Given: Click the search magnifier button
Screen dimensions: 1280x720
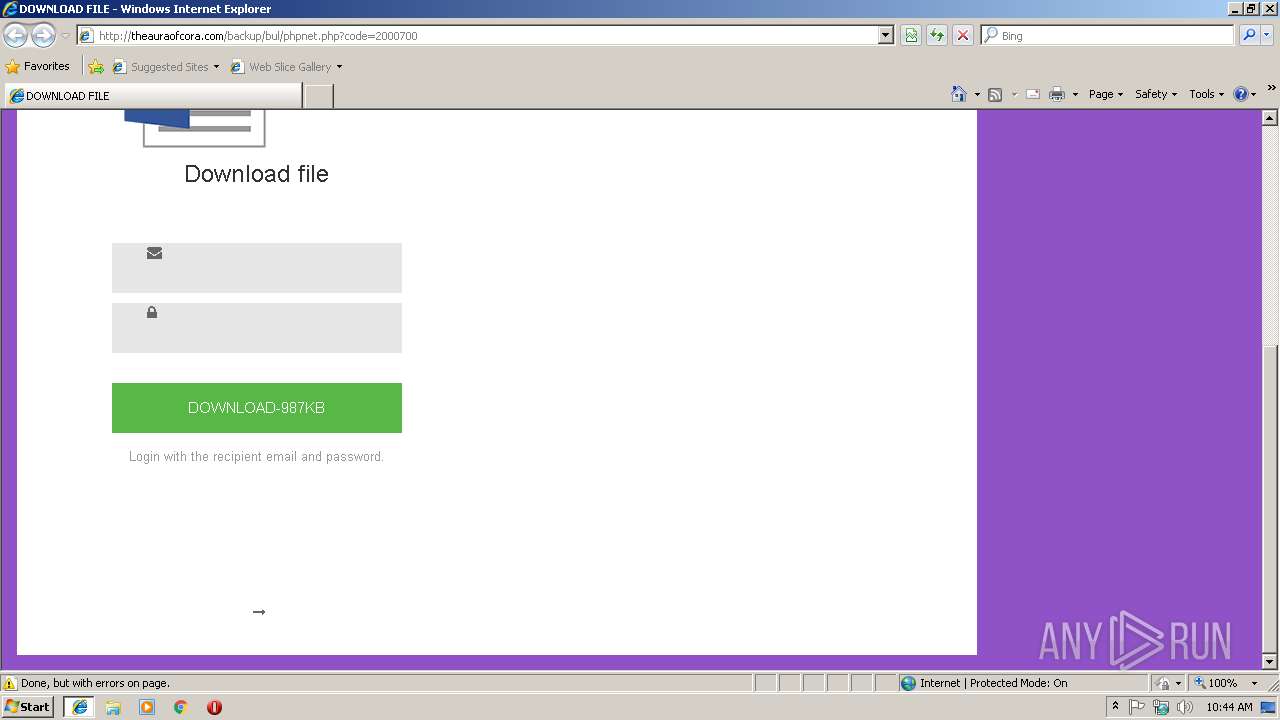Looking at the screenshot, I should point(1248,35).
